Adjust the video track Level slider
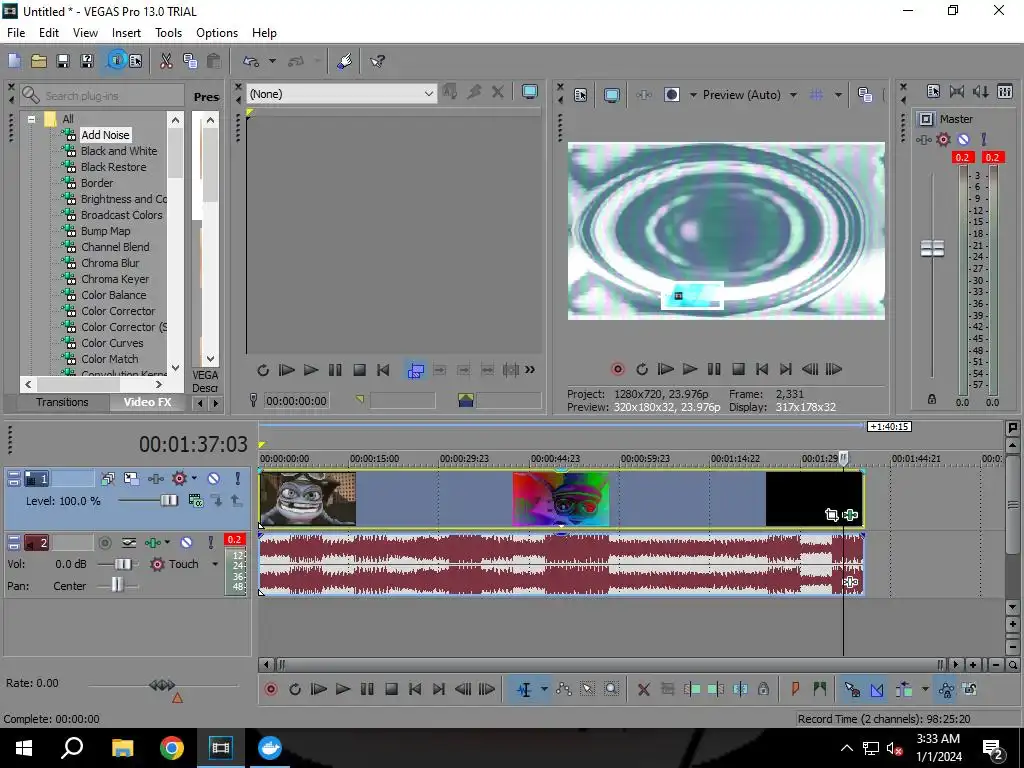The width and height of the screenshot is (1024, 768). pyautogui.click(x=168, y=501)
